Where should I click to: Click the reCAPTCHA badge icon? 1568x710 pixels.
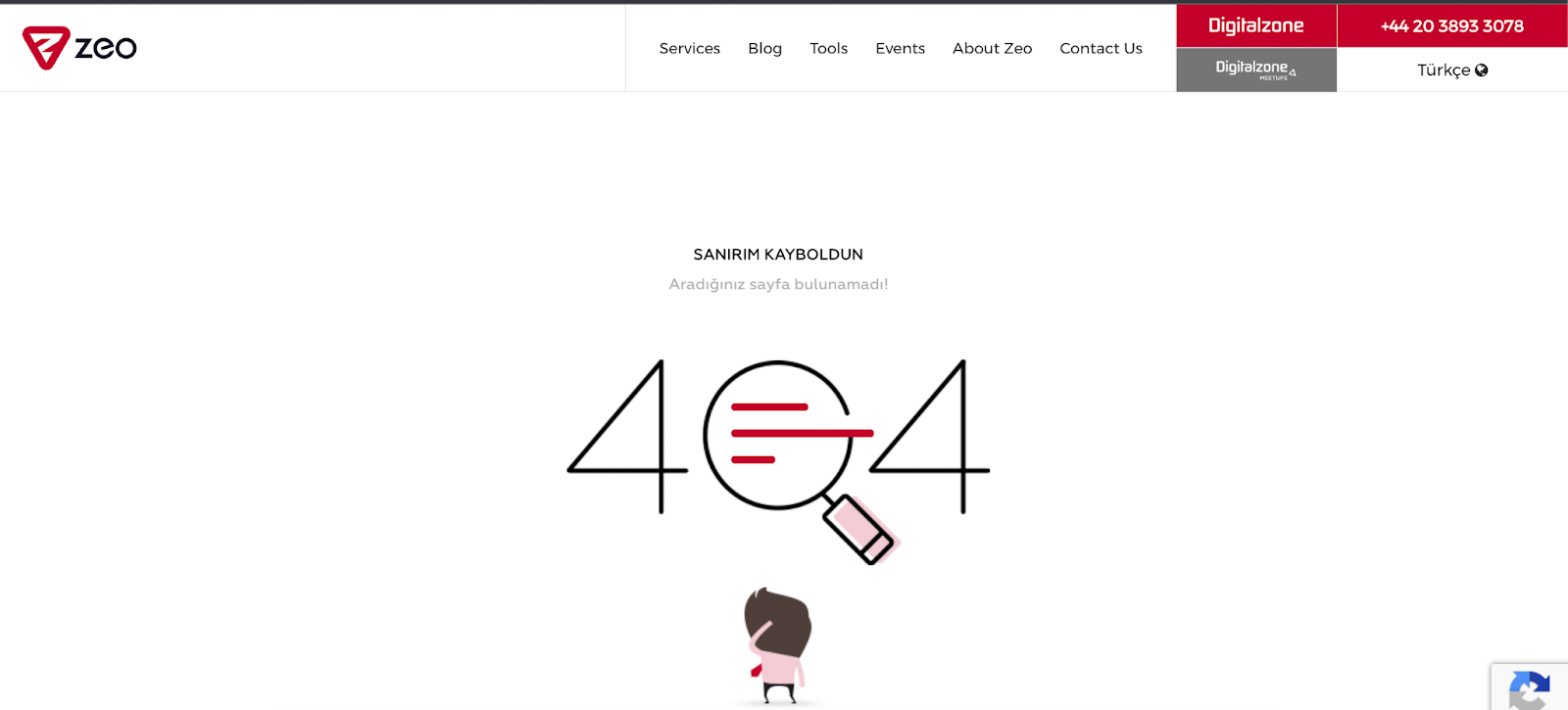(x=1530, y=688)
